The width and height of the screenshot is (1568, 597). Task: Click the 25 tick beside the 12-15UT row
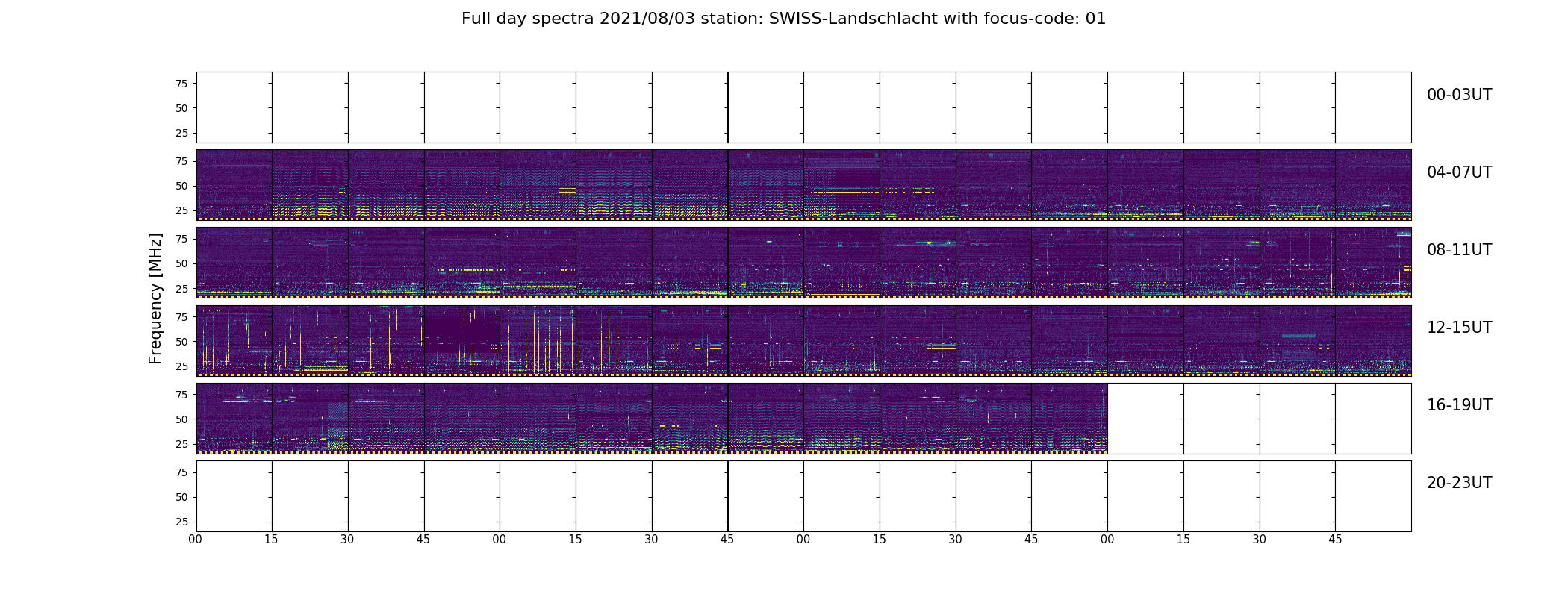[181, 366]
